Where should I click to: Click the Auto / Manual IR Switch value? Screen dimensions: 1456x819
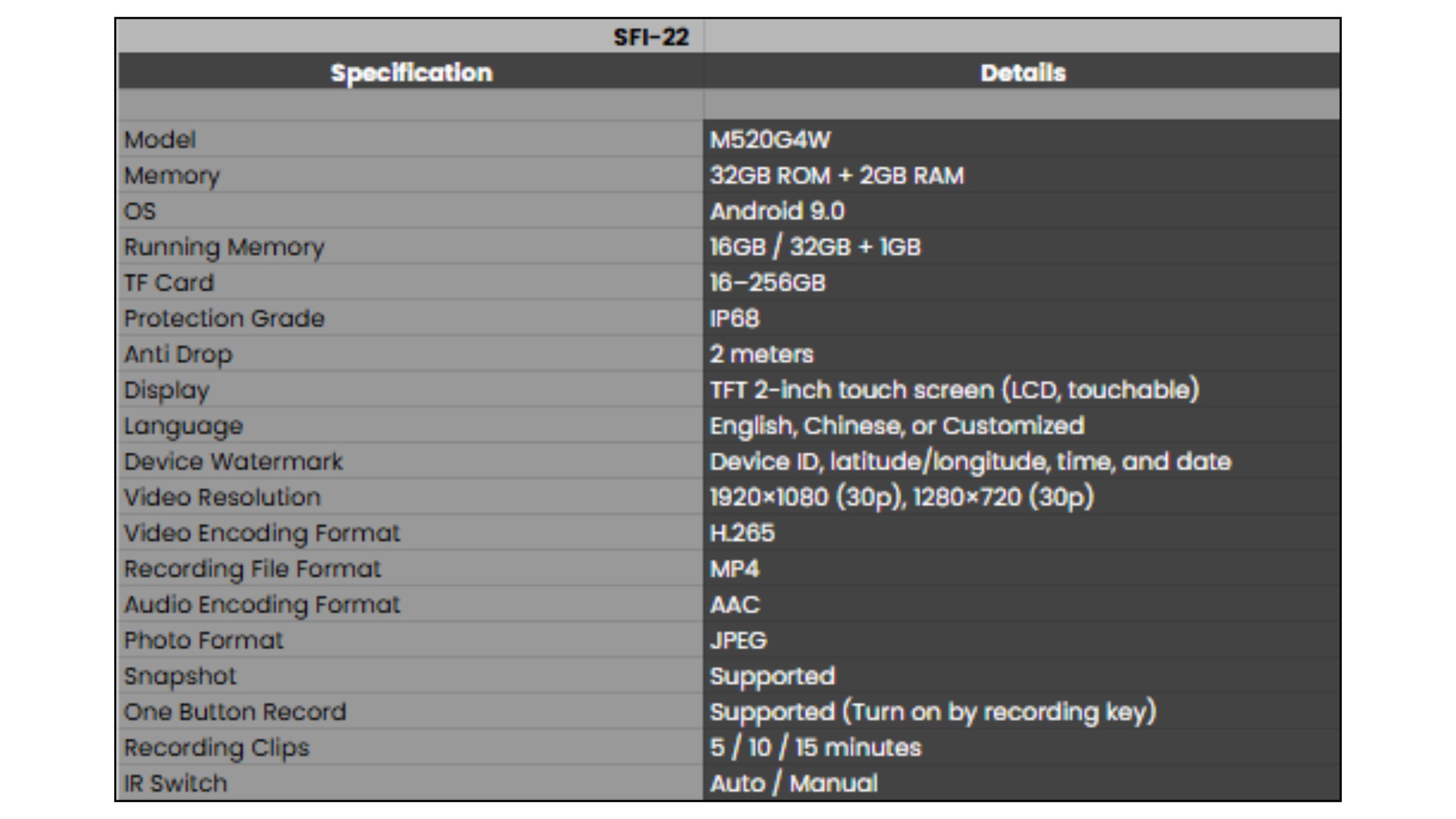793,784
